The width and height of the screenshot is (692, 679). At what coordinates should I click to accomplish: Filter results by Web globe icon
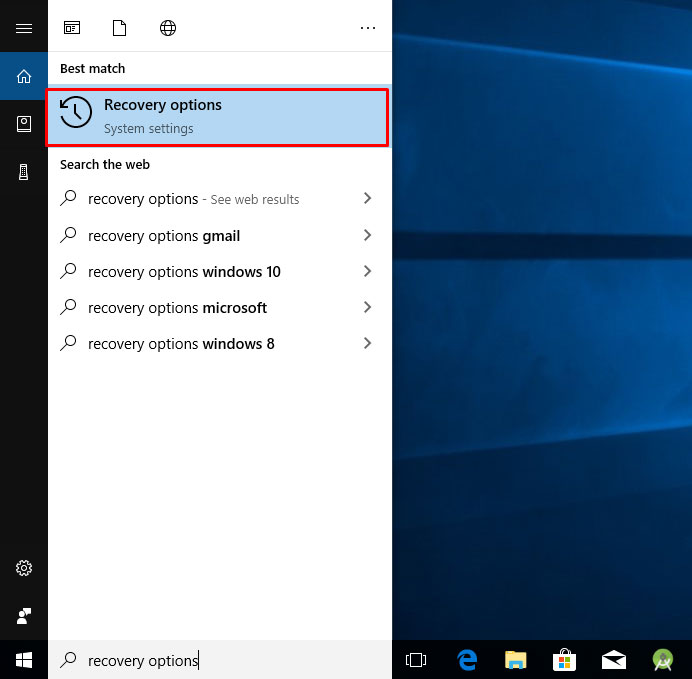(168, 28)
